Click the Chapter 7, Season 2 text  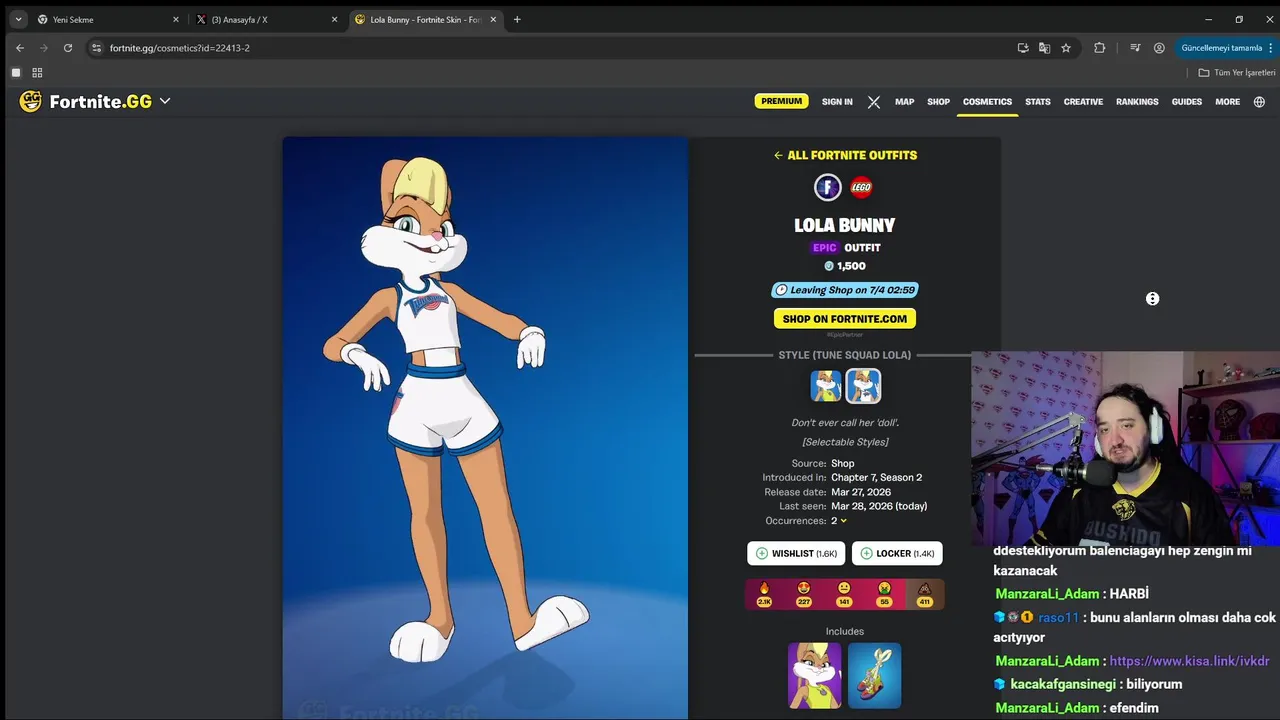(x=877, y=478)
